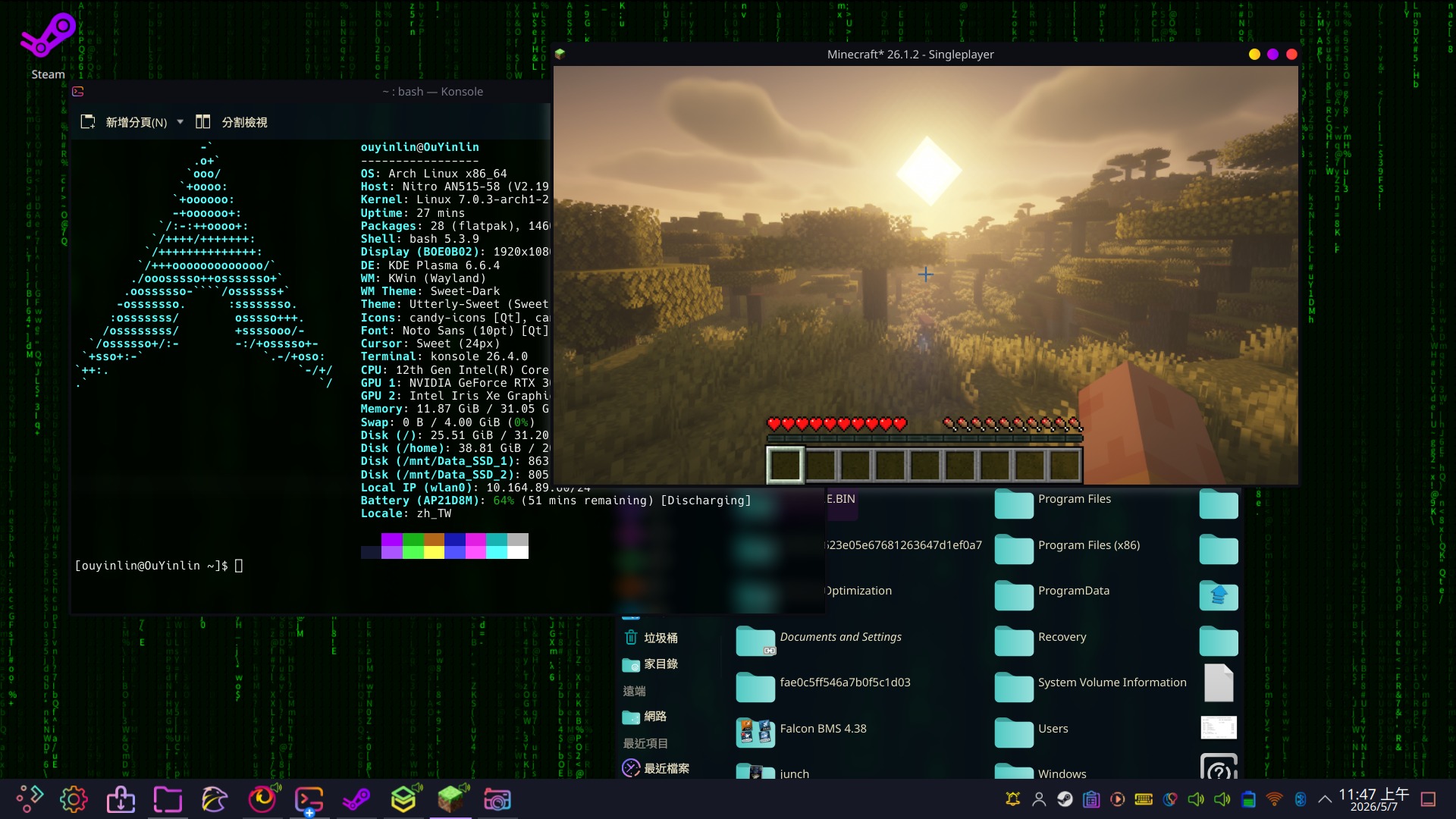Viewport: 1456px width, 819px height.
Task: Click the Konsole window title text
Action: pos(432,92)
